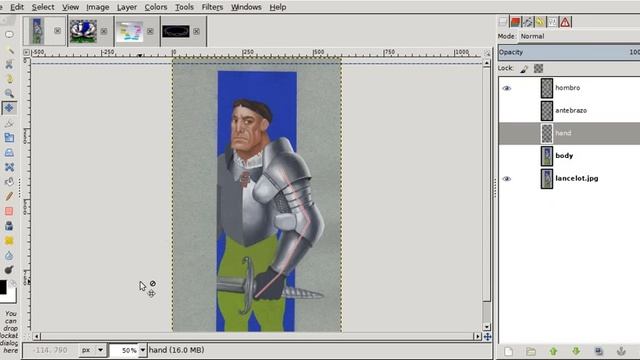640x360 pixels.
Task: Show the body layer via eye column
Action: tap(507, 156)
